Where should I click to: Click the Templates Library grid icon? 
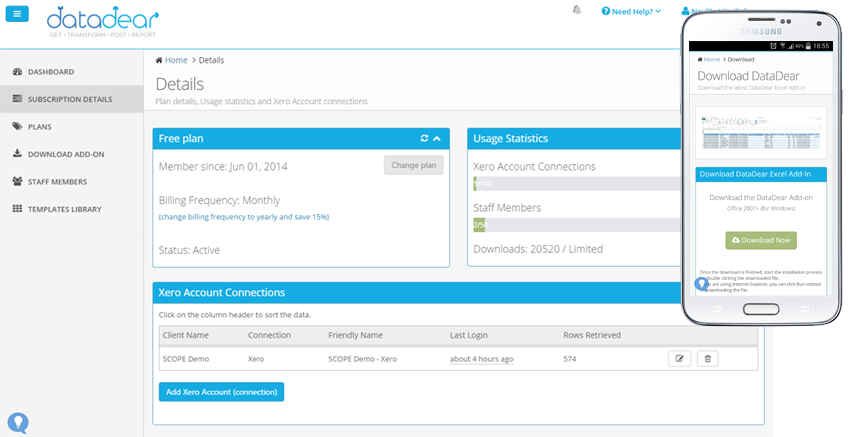[17, 209]
